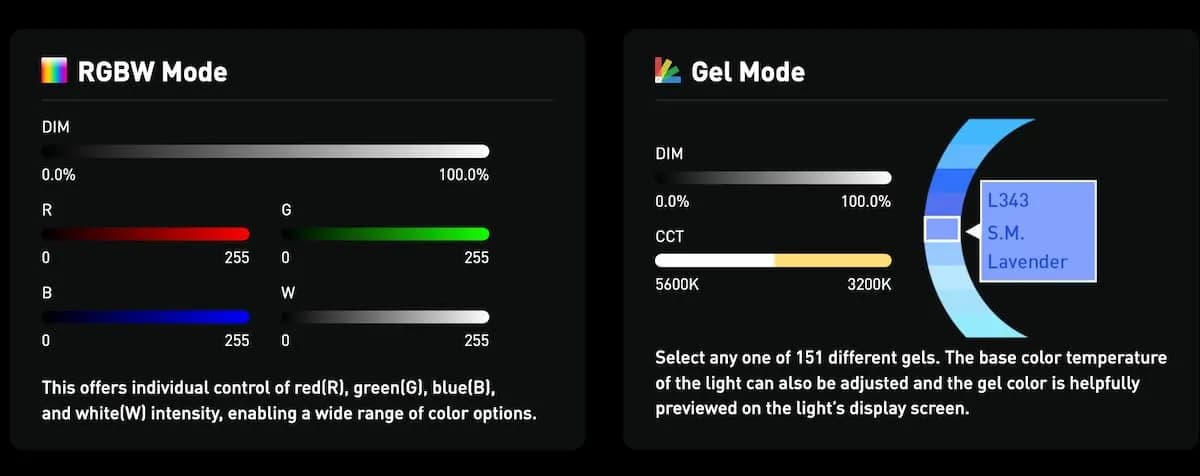Select the Gel Mode heading
1200x476 pixels.
[x=747, y=72]
